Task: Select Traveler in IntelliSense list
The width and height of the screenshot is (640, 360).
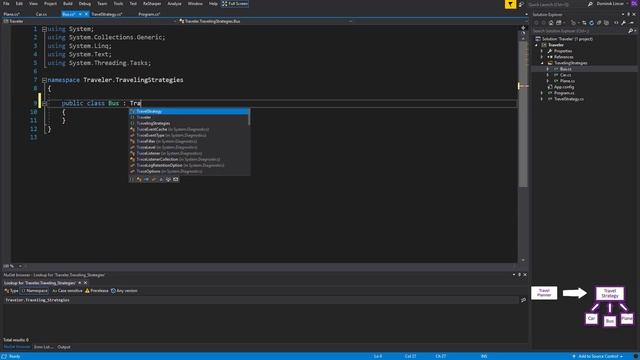Action: (x=189, y=117)
